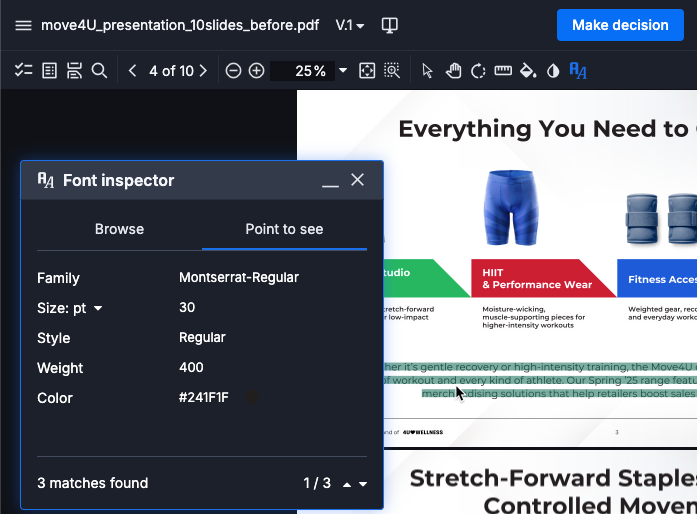Open the comments list panel icon
This screenshot has height=514, width=697.
point(74,71)
